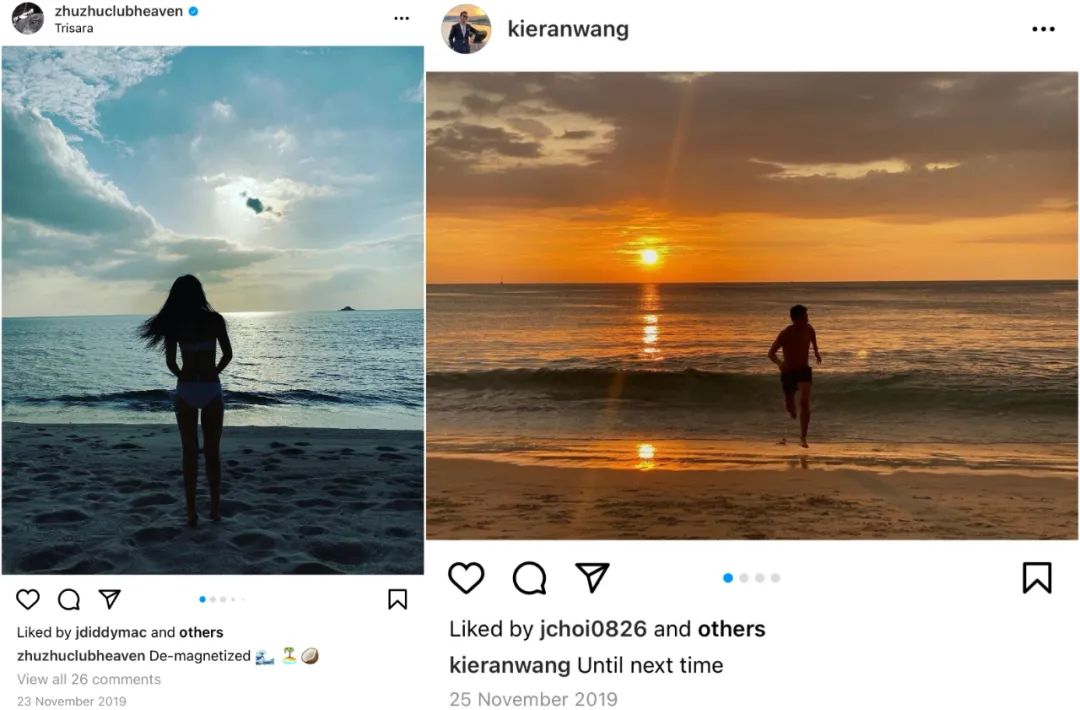Save the kieranwang sunset post
This screenshot has width=1080, height=710.
pyautogui.click(x=1037, y=577)
